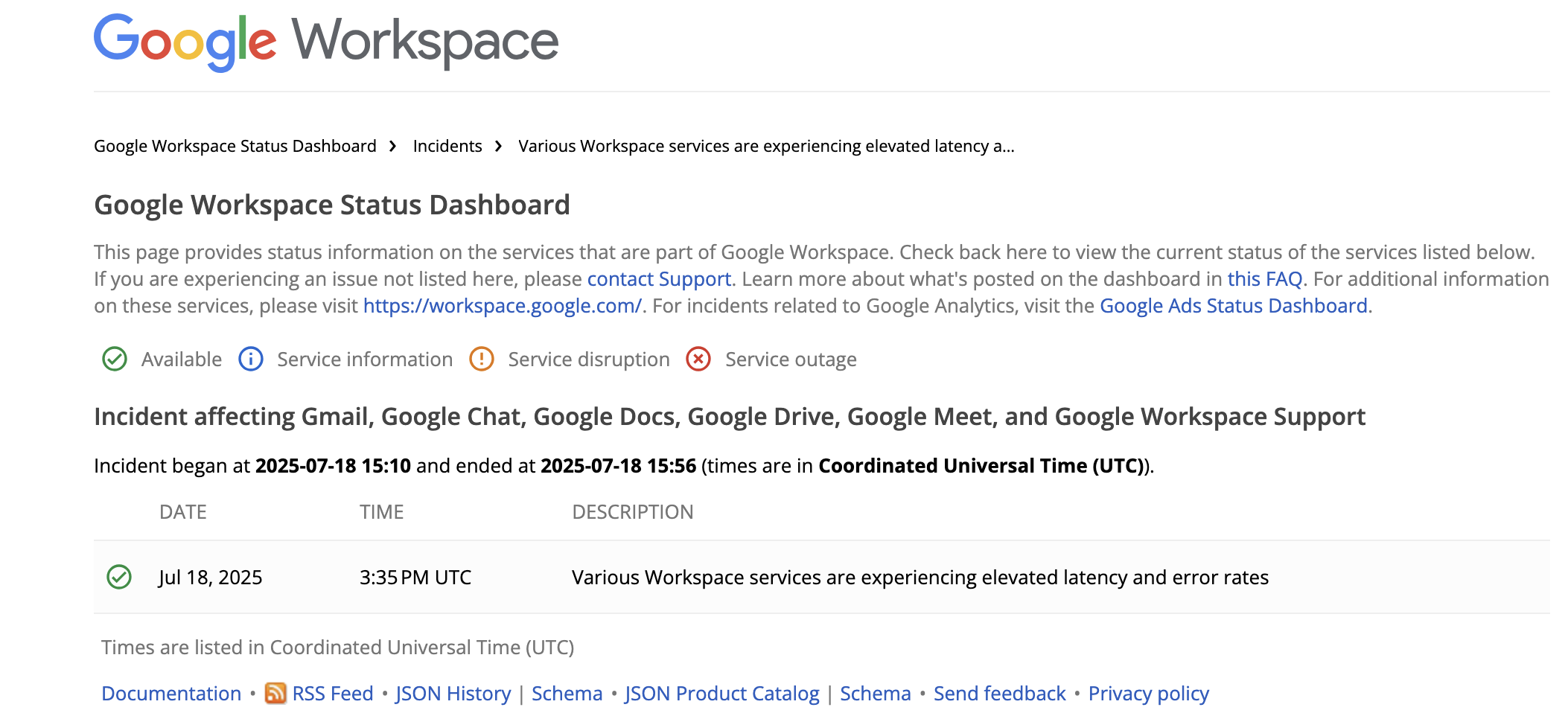The image size is (1568, 716).
Task: Click the chevron after Incidents breadcrumb
Action: pos(499,147)
